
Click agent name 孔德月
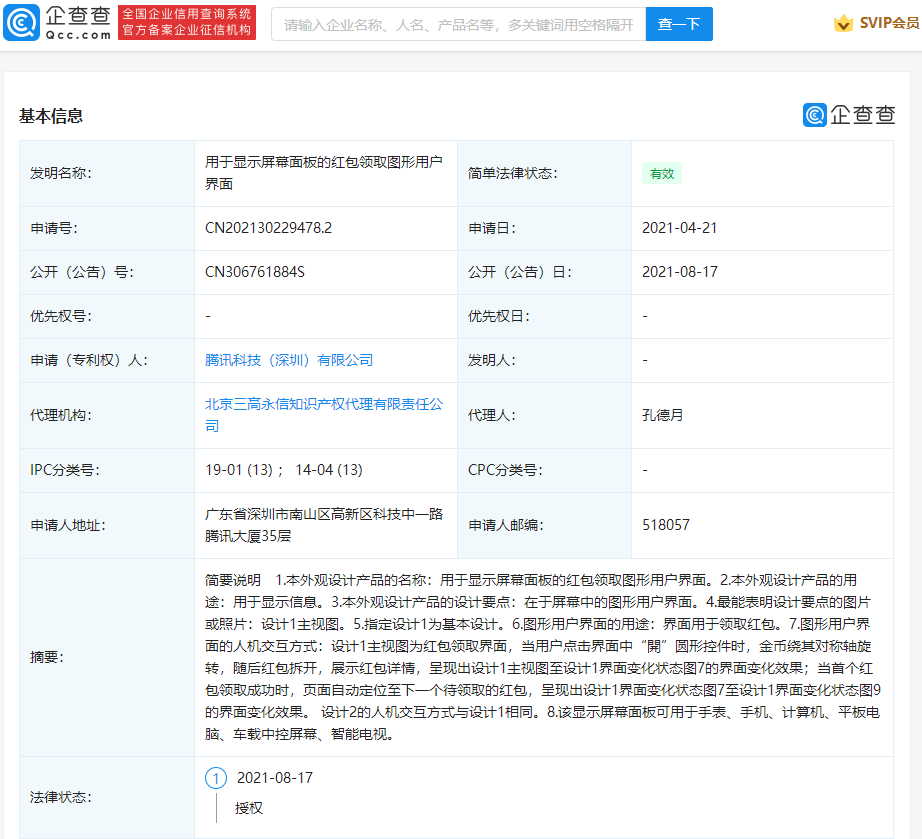click(x=662, y=415)
